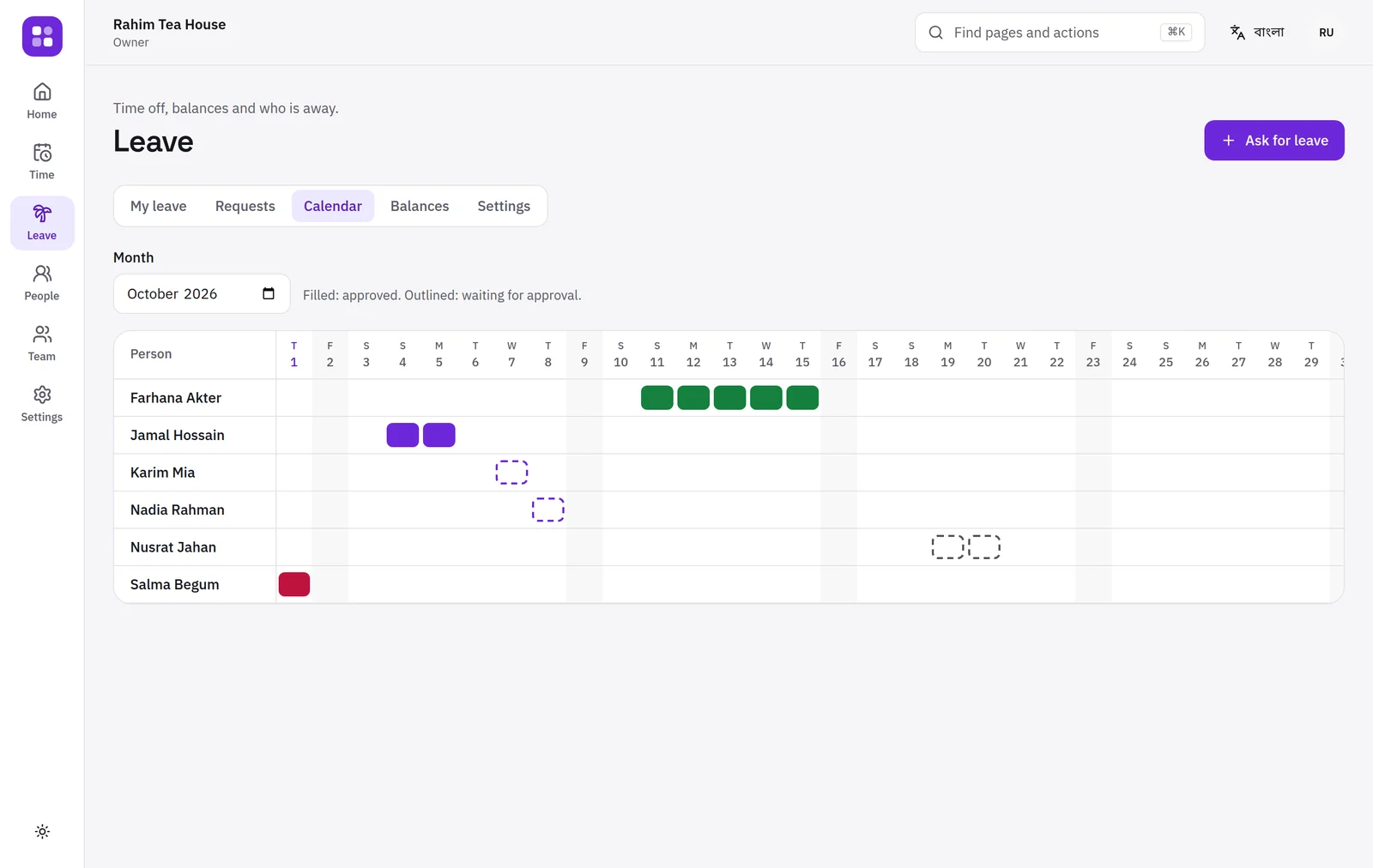Open the Team section in sidebar

click(42, 344)
